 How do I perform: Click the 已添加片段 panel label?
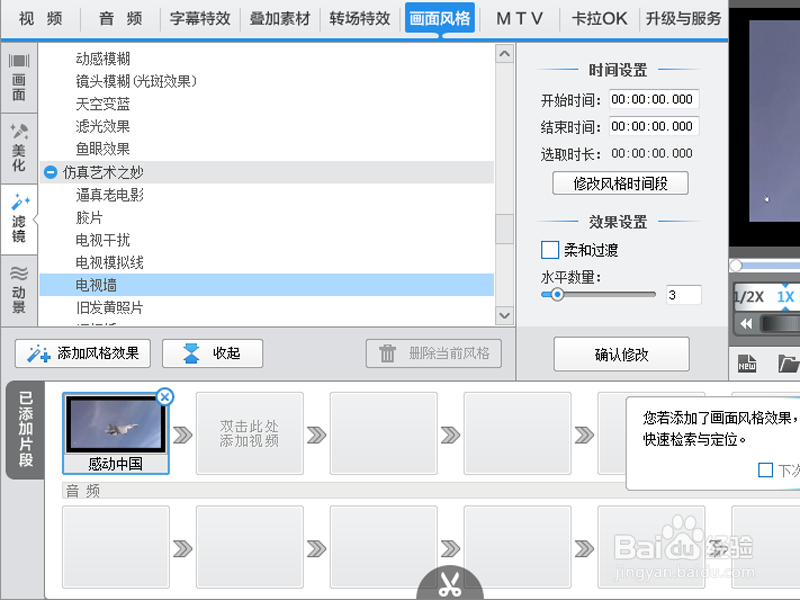click(25, 430)
